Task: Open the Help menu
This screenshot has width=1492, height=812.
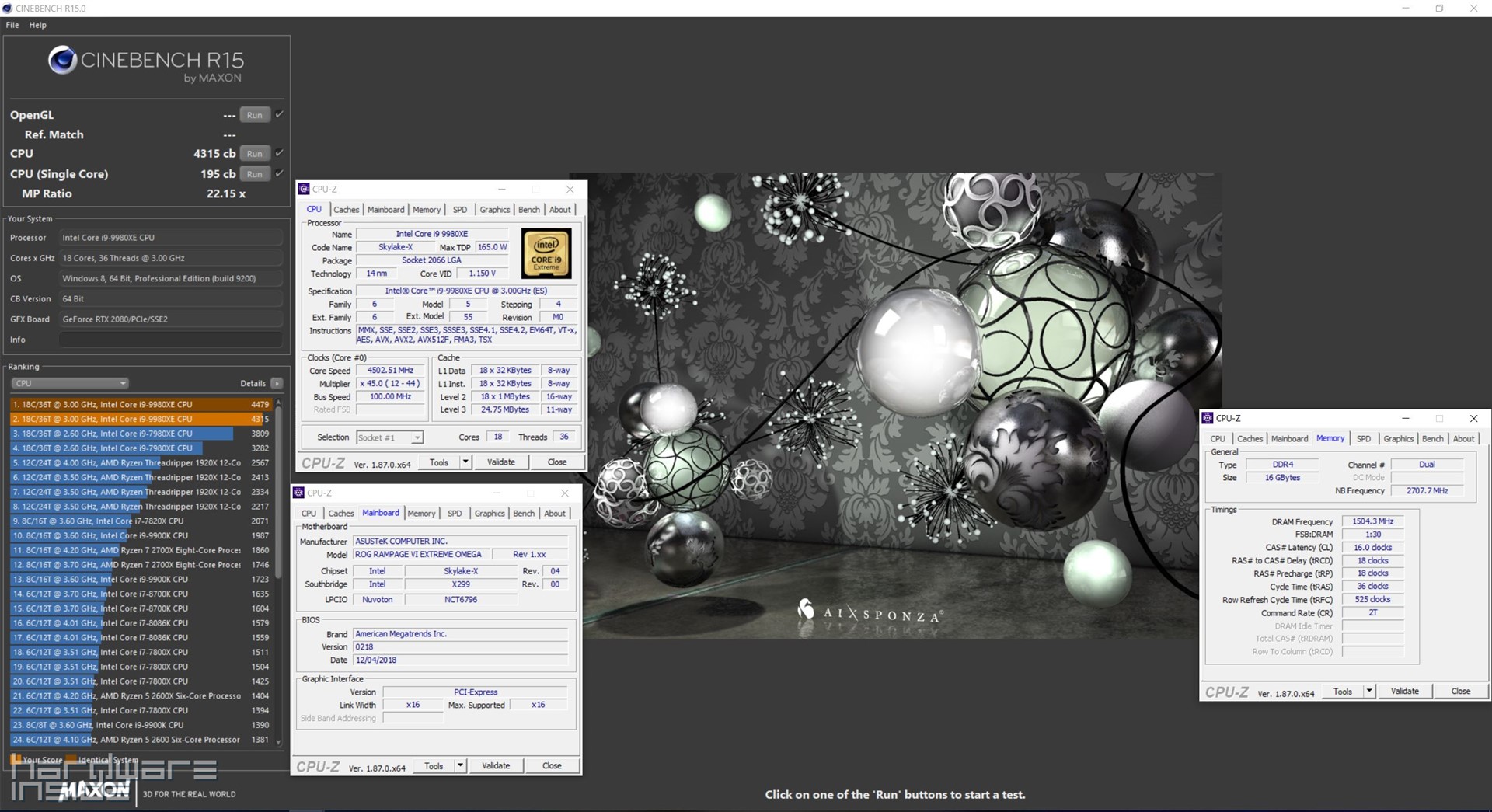Action: 38,25
